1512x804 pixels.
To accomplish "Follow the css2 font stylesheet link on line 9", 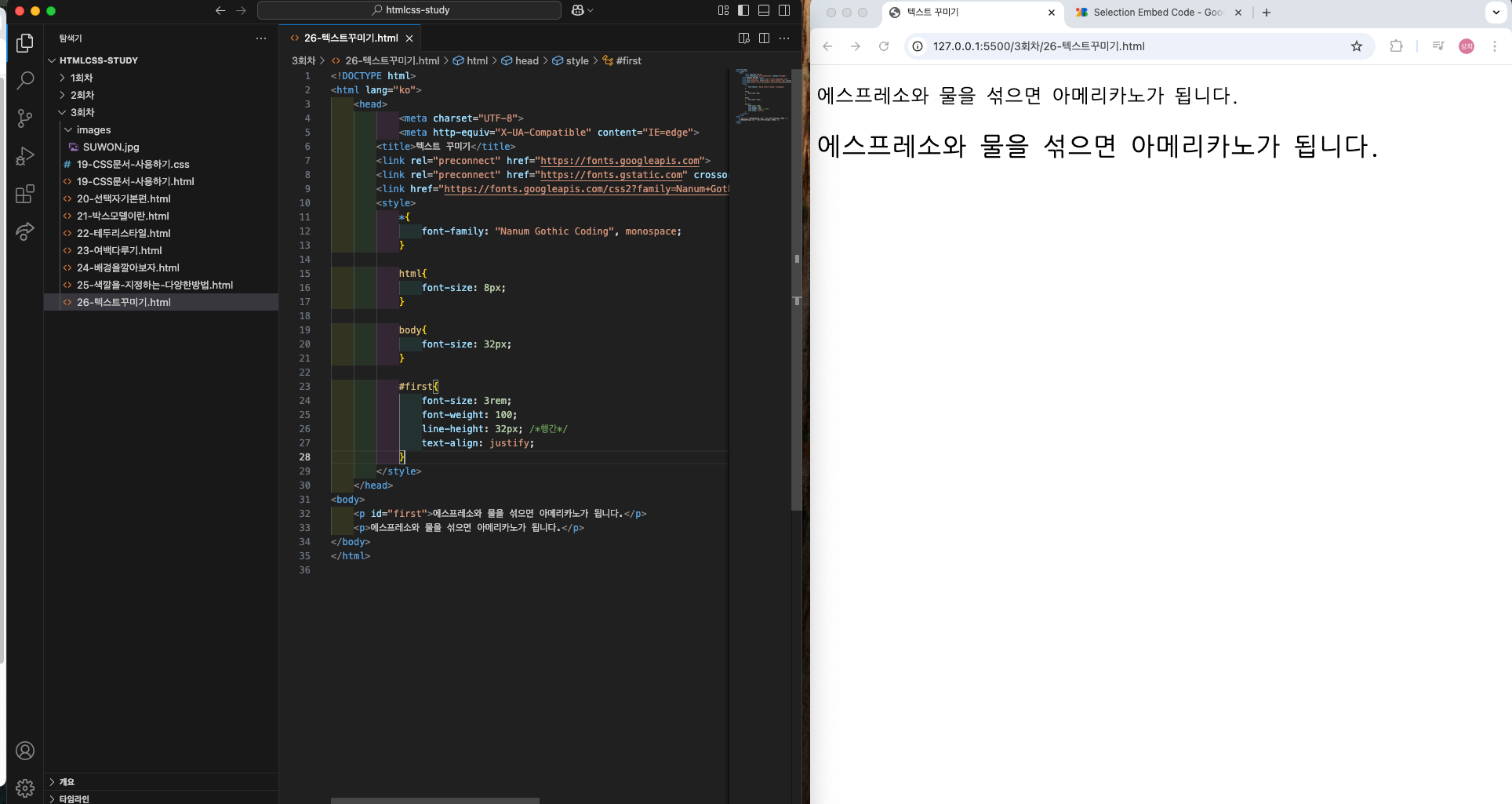I will 586,189.
